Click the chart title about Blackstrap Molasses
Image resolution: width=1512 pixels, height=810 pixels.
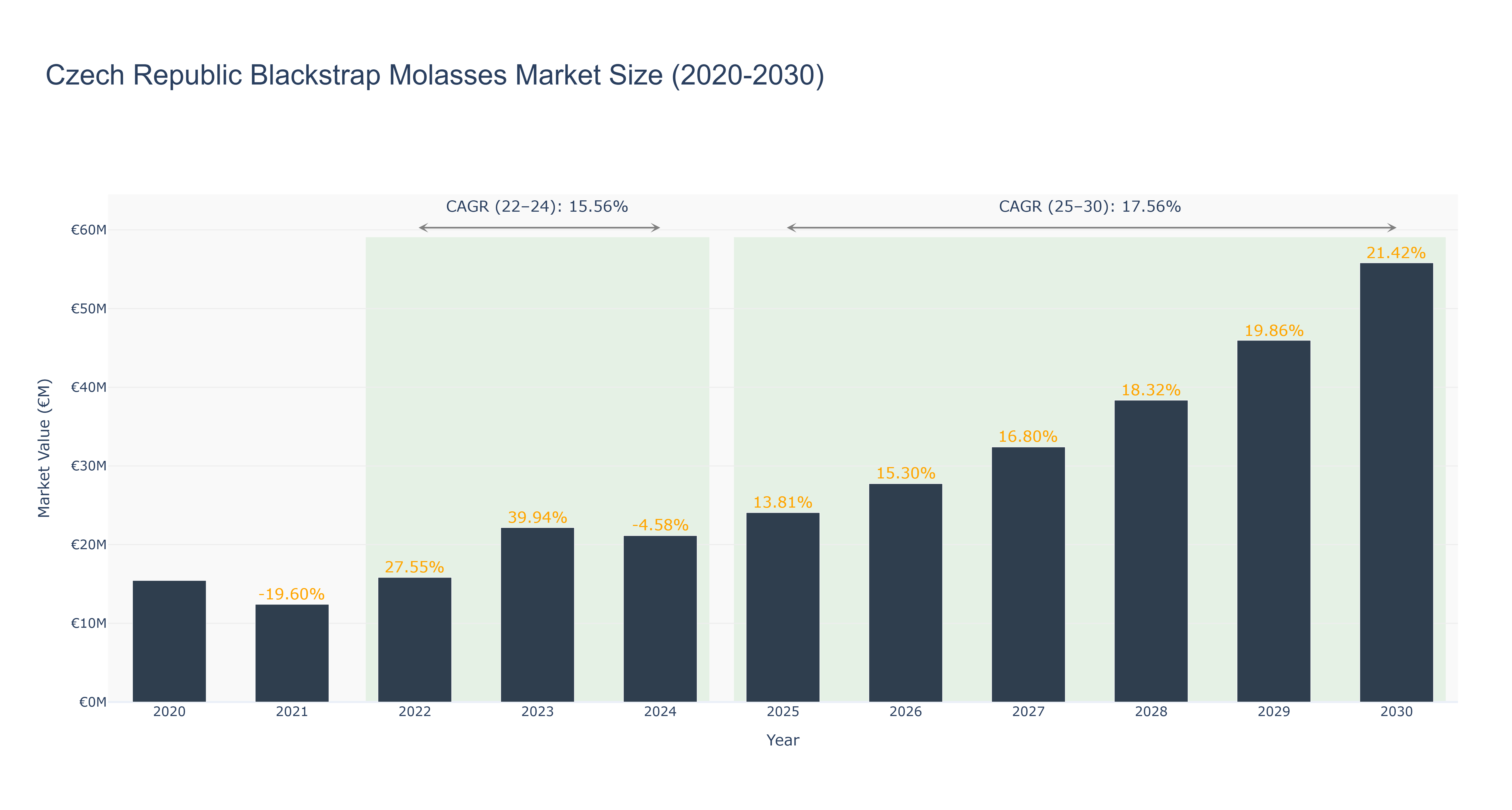click(x=435, y=75)
